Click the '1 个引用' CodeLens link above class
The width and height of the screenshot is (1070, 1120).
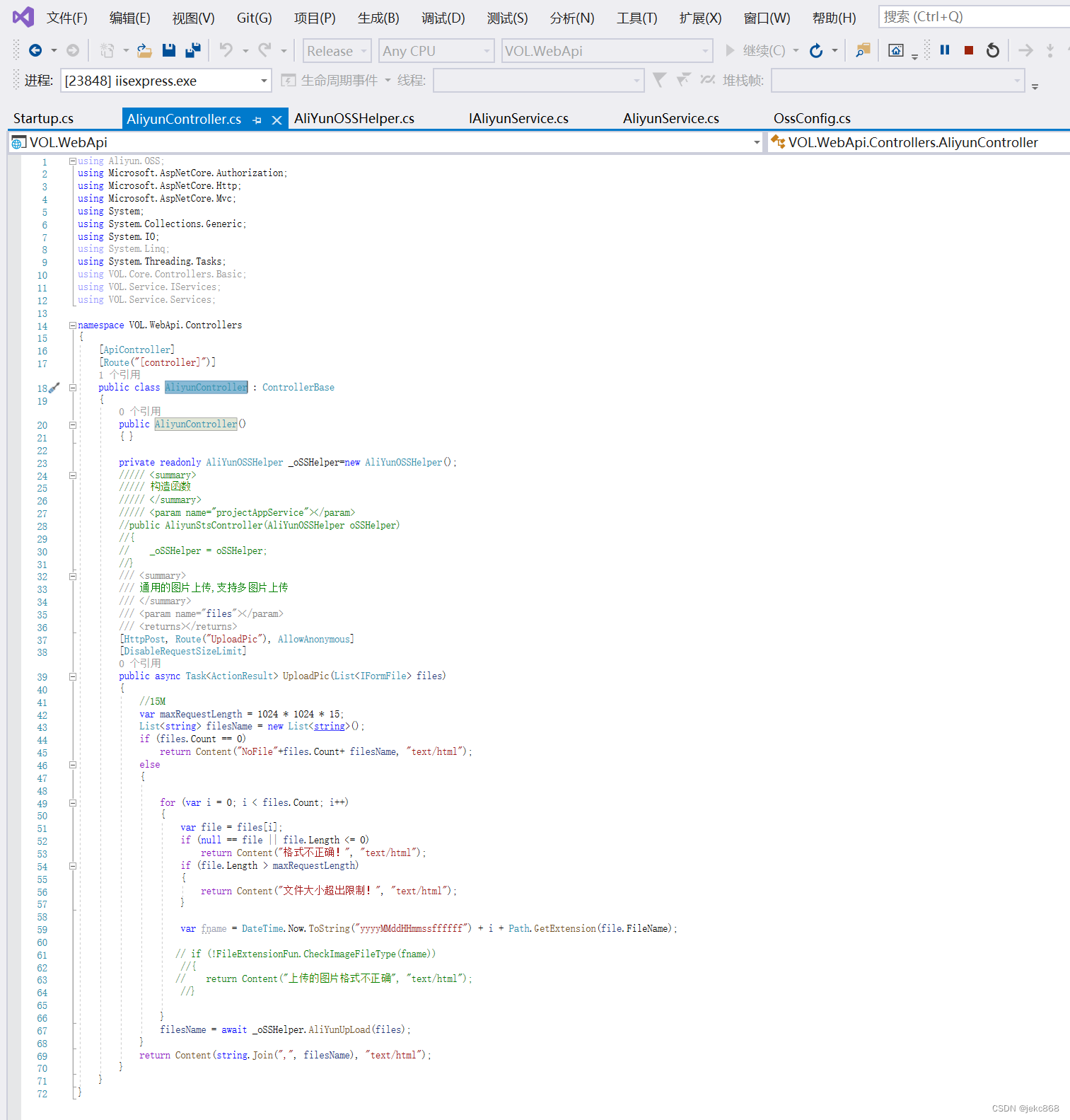pyautogui.click(x=120, y=374)
